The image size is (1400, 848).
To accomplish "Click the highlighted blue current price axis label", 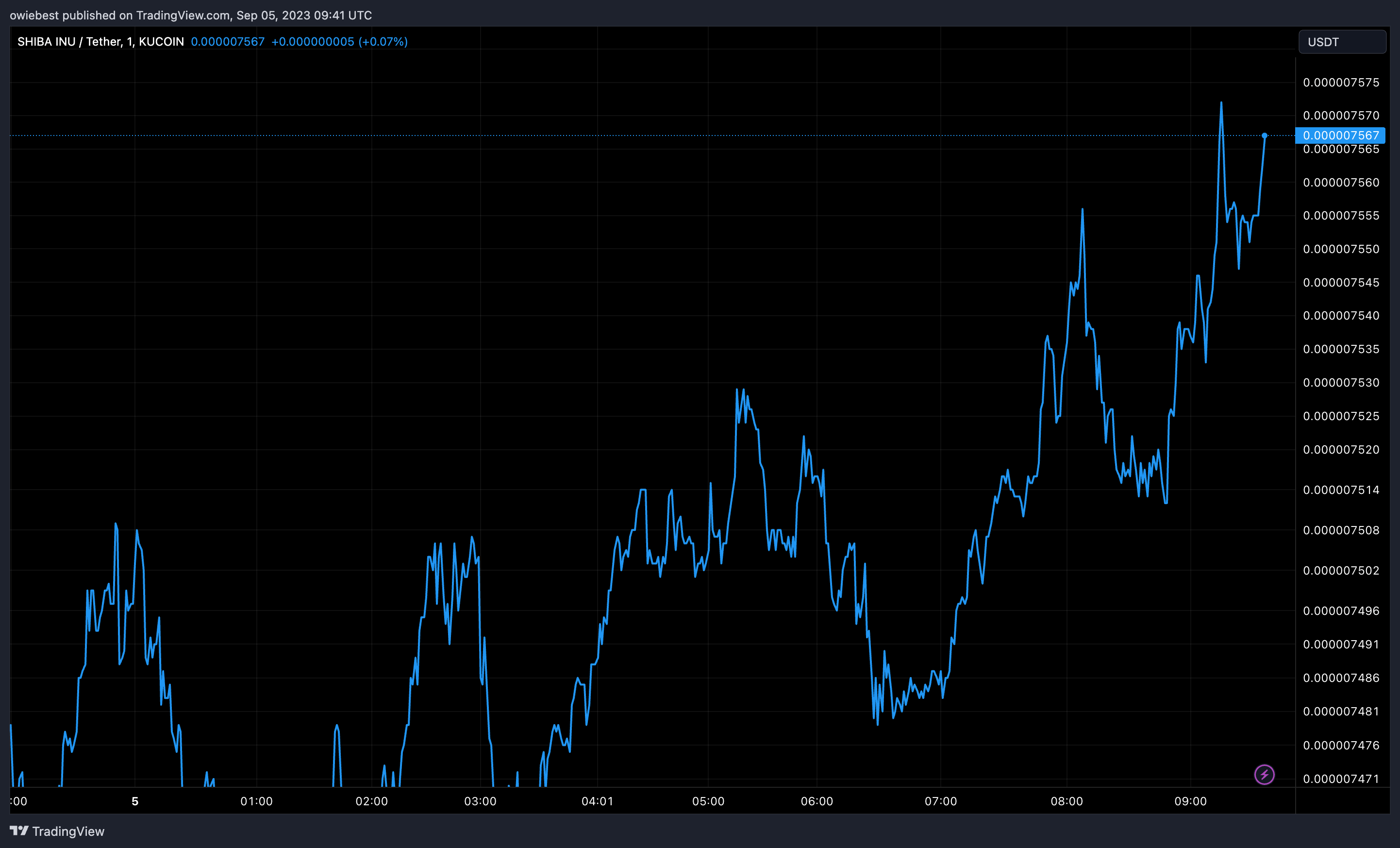I will coord(1340,136).
